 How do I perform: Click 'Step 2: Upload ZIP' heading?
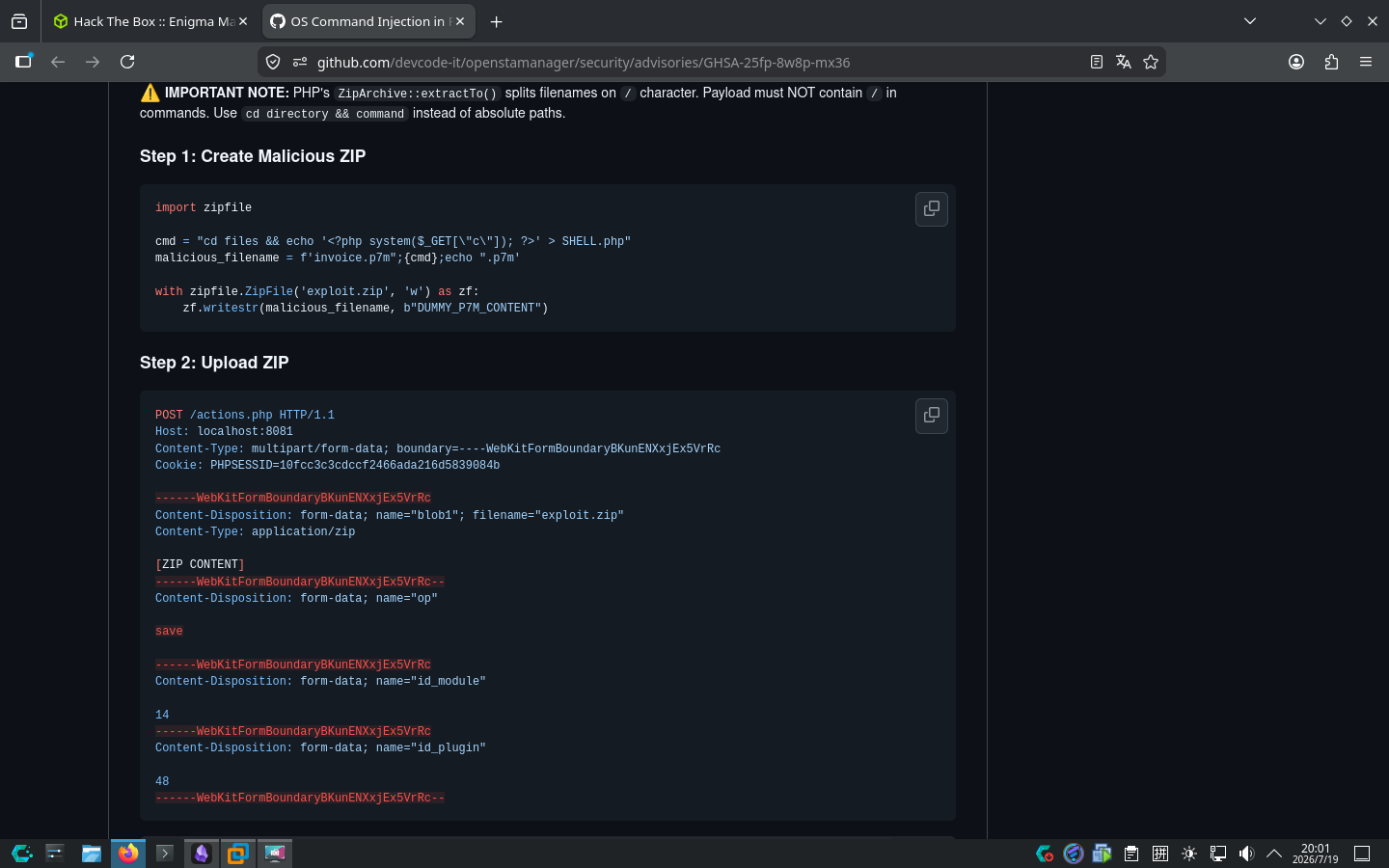point(214,363)
